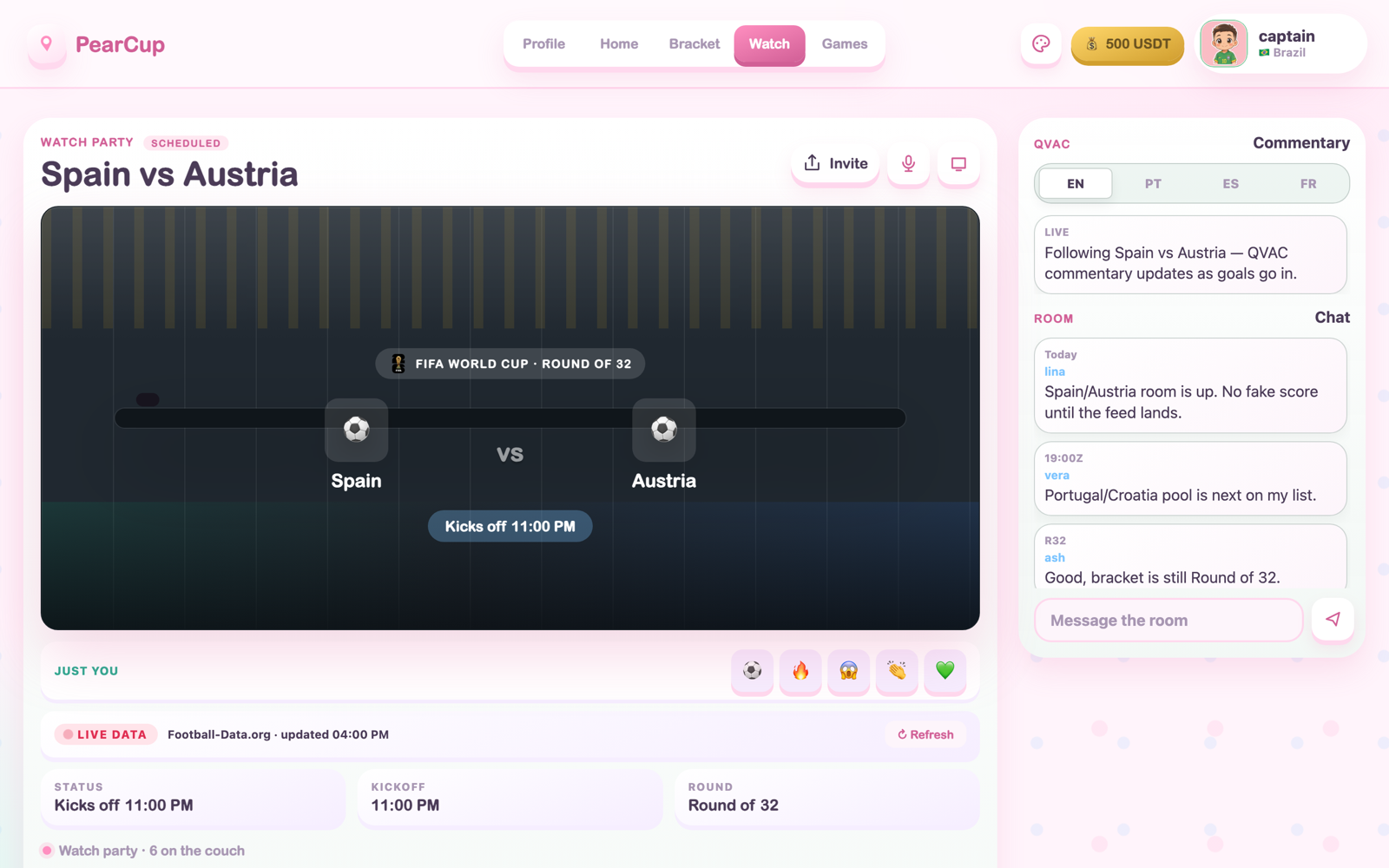Click the Chat heading
Image resolution: width=1389 pixels, height=868 pixels.
click(x=1332, y=318)
